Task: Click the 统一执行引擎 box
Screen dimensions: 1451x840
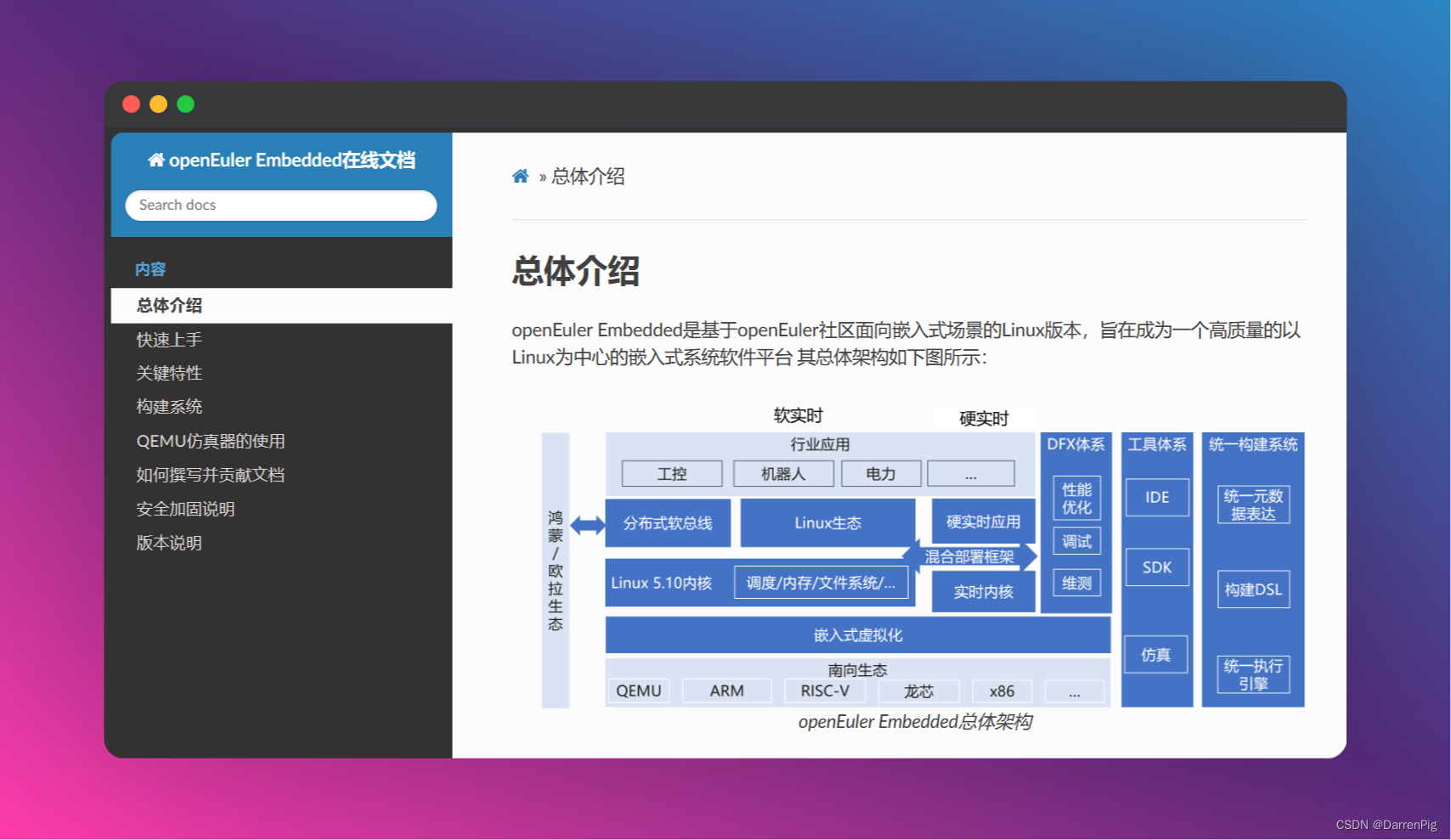Action: [1253, 674]
